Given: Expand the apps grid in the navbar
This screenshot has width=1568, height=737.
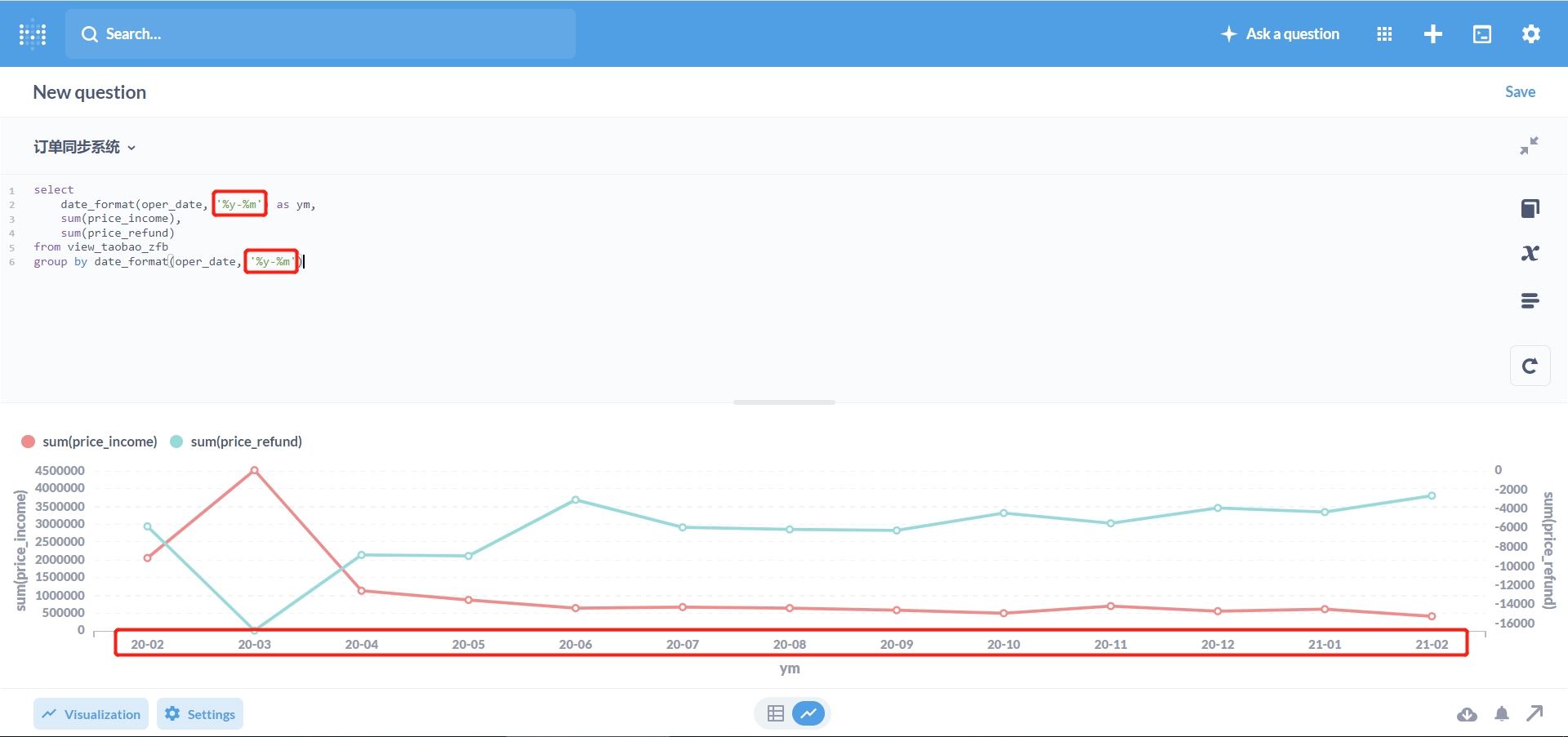Looking at the screenshot, I should [x=1383, y=33].
